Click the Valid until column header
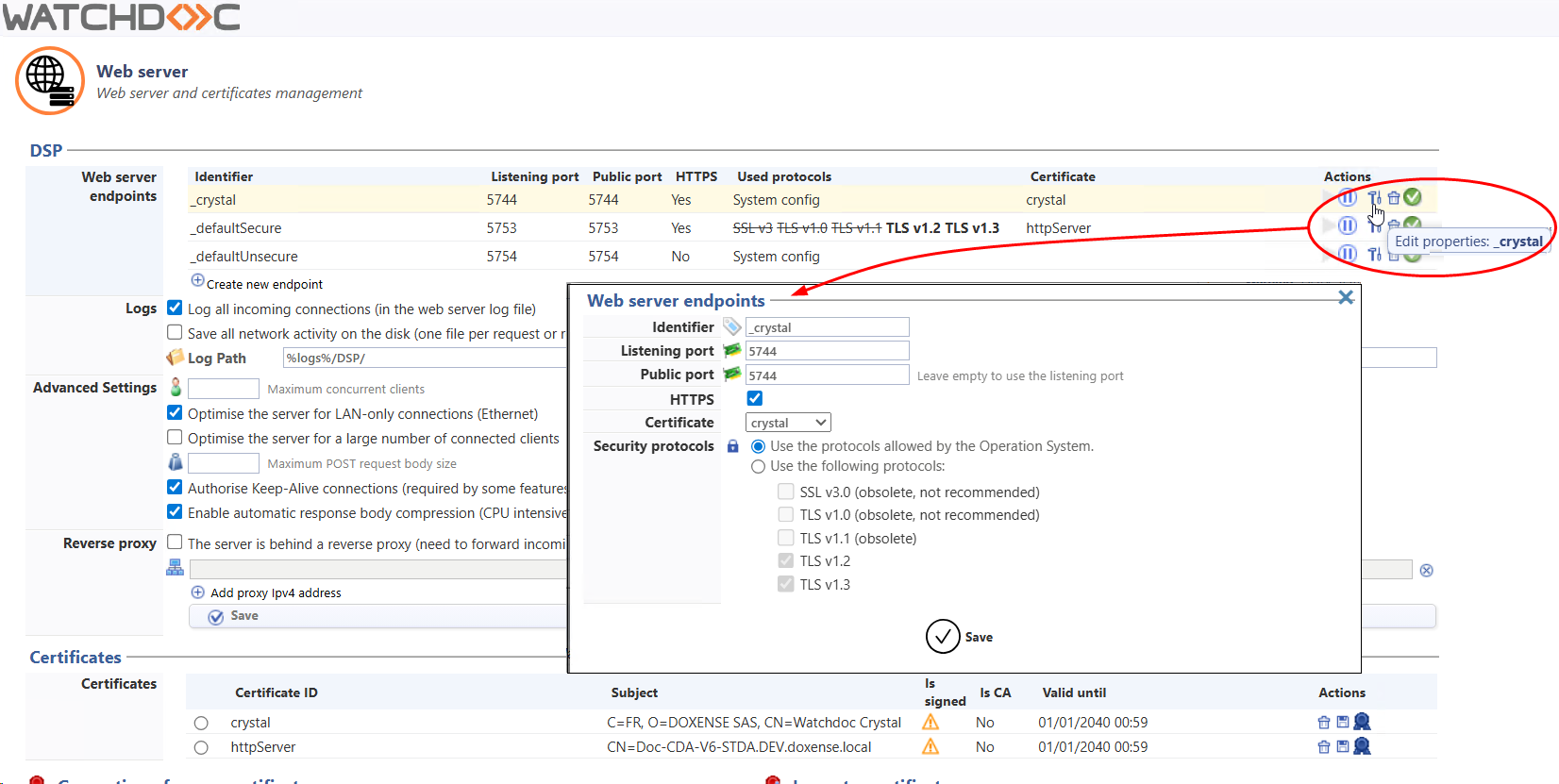Image resolution: width=1559 pixels, height=784 pixels. click(x=1074, y=692)
